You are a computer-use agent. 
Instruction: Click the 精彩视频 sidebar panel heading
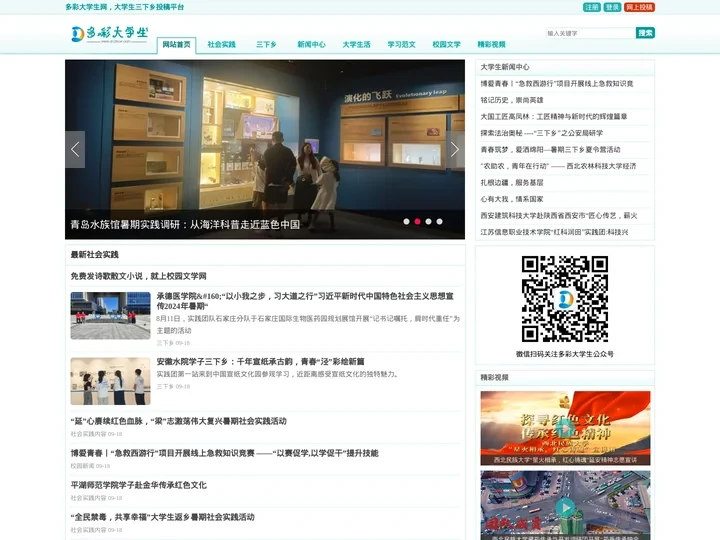(x=494, y=377)
